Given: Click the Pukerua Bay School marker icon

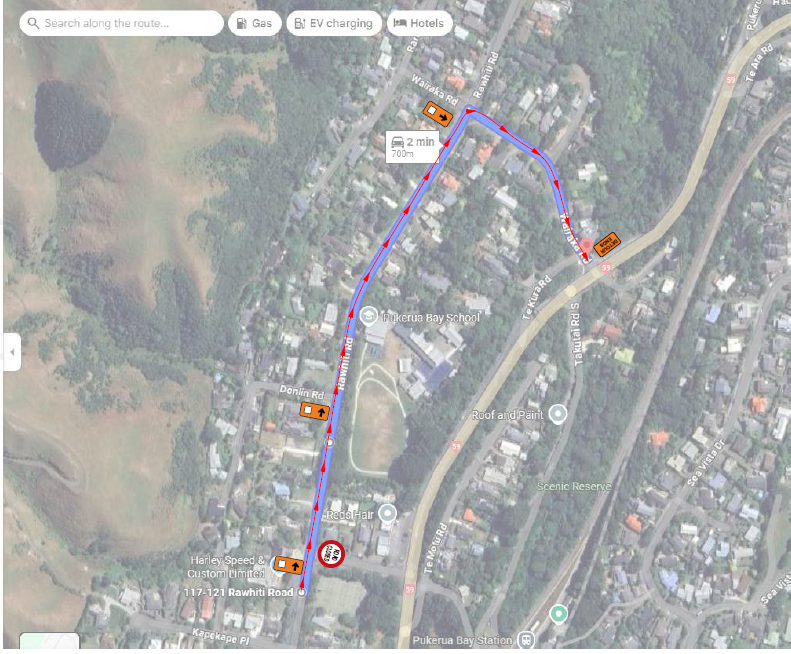Looking at the screenshot, I should (x=369, y=316).
